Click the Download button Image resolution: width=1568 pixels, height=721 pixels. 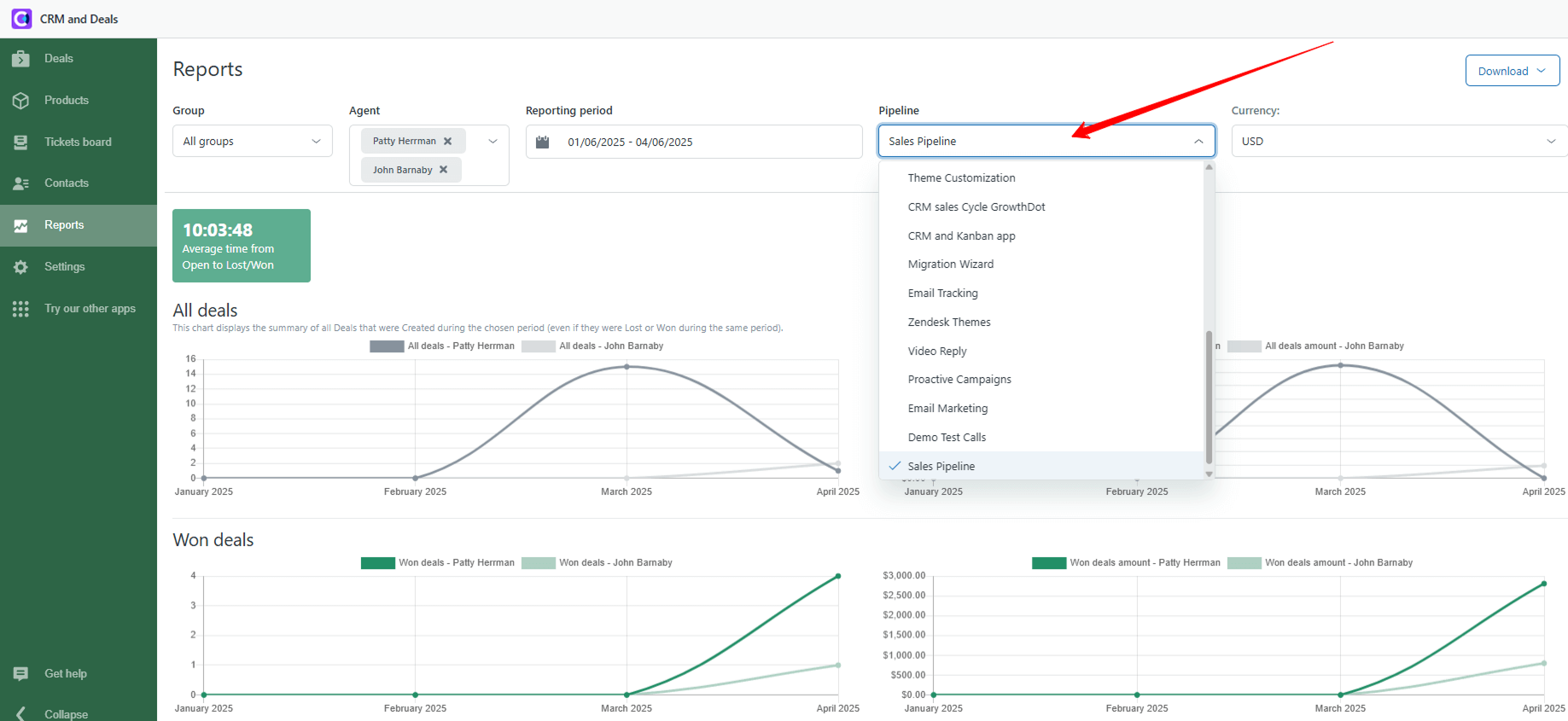pos(1512,71)
